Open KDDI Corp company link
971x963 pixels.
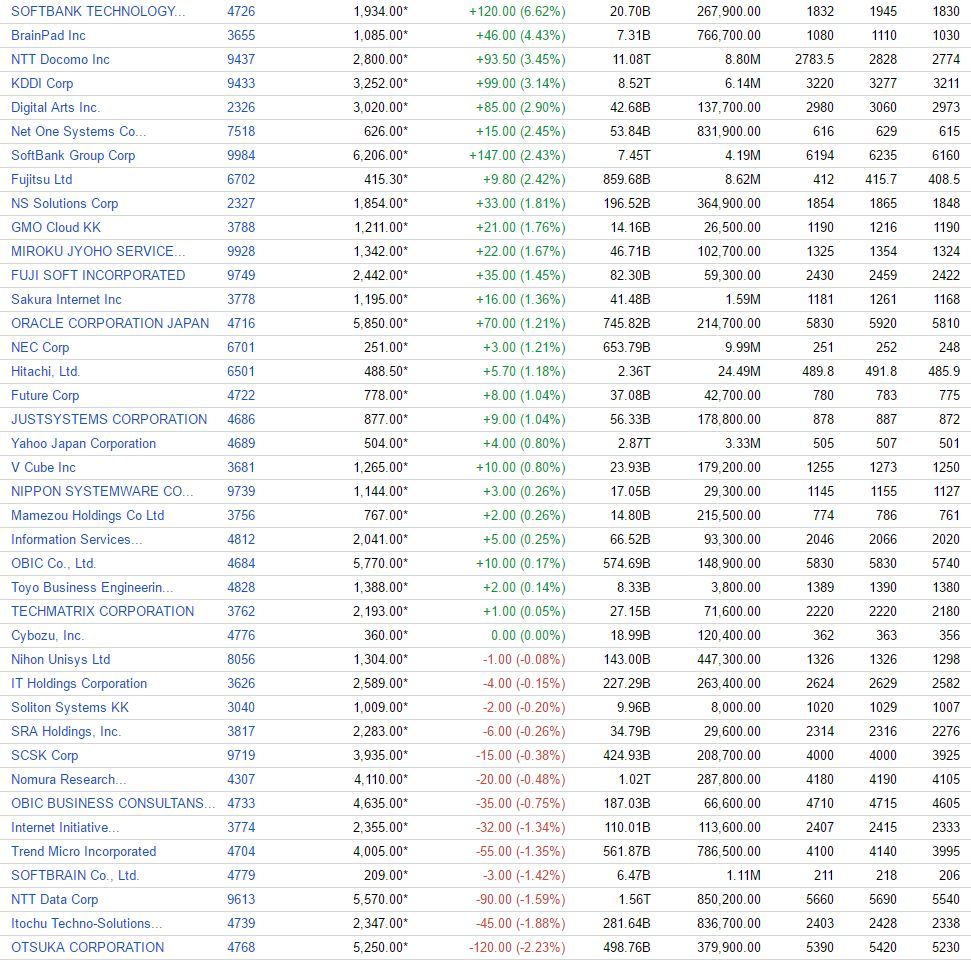click(x=42, y=84)
